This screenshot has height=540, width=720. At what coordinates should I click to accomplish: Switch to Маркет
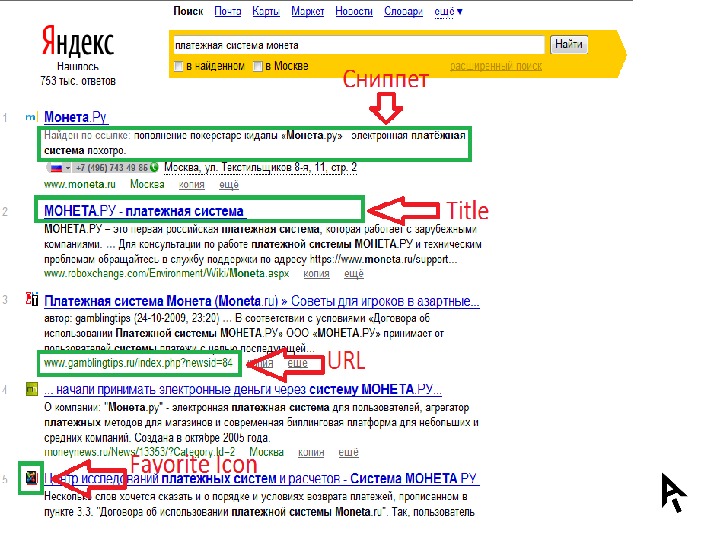coord(308,11)
